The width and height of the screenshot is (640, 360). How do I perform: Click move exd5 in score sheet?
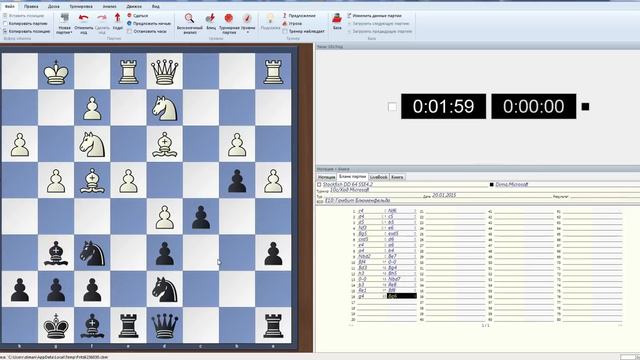(393, 233)
